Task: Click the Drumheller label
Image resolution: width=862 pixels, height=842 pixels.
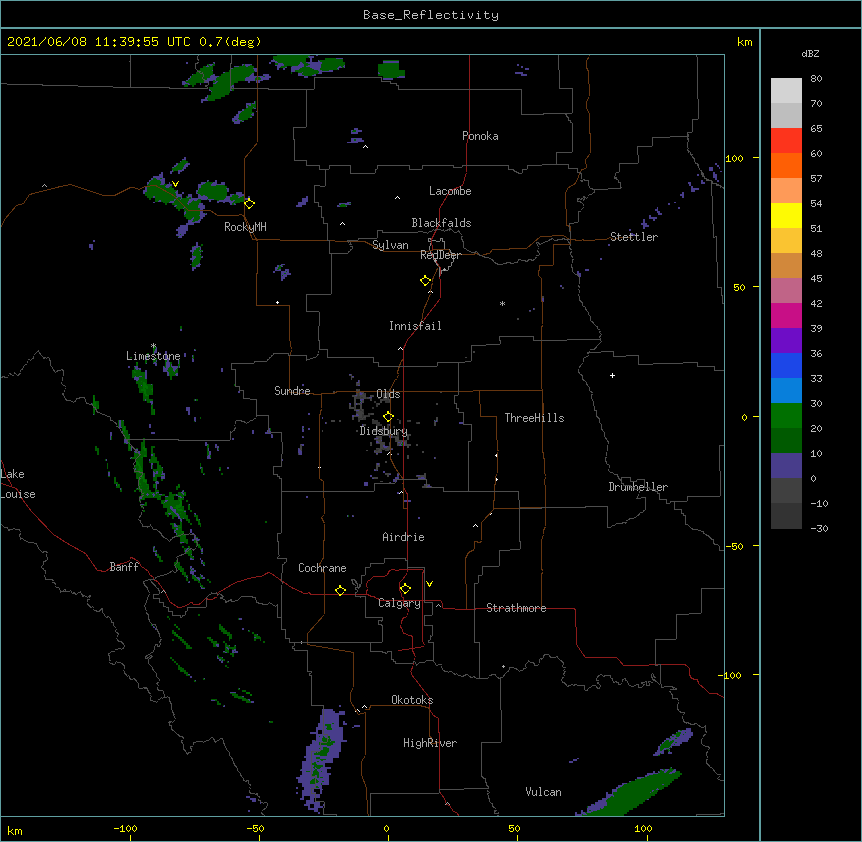Action: tap(638, 487)
